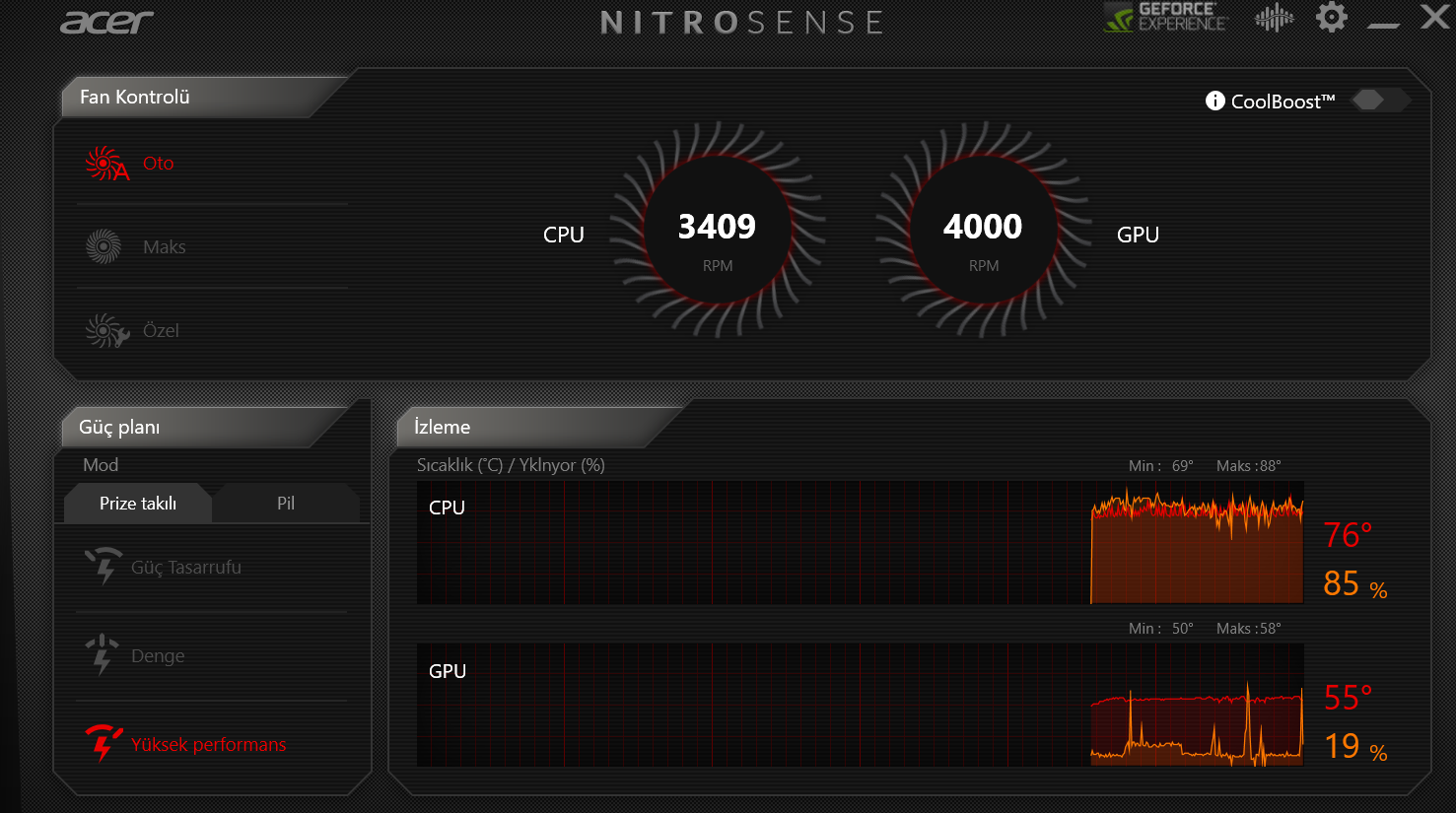This screenshot has height=813, width=1456.
Task: Open the settings gear
Action: point(1331,17)
